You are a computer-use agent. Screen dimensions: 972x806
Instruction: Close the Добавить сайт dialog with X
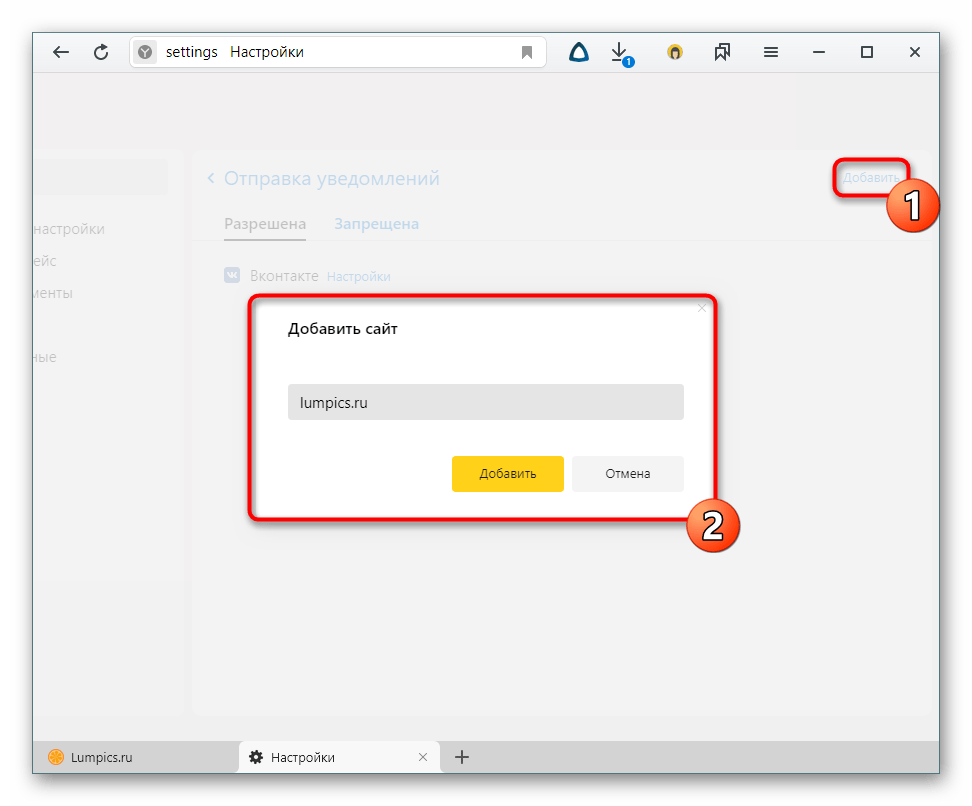702,308
